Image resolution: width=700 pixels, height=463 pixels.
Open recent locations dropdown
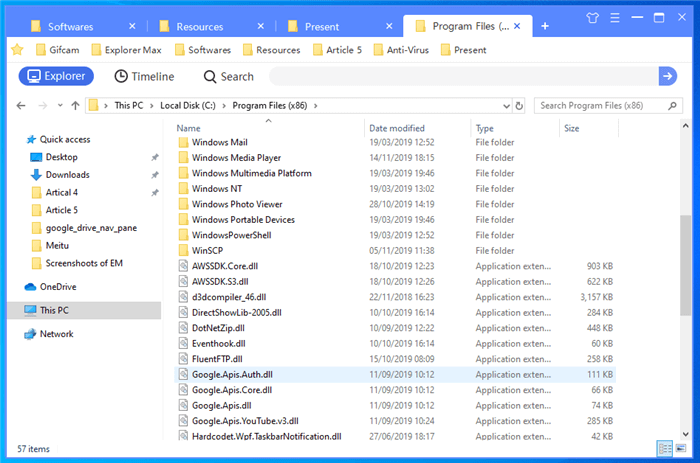(60, 106)
